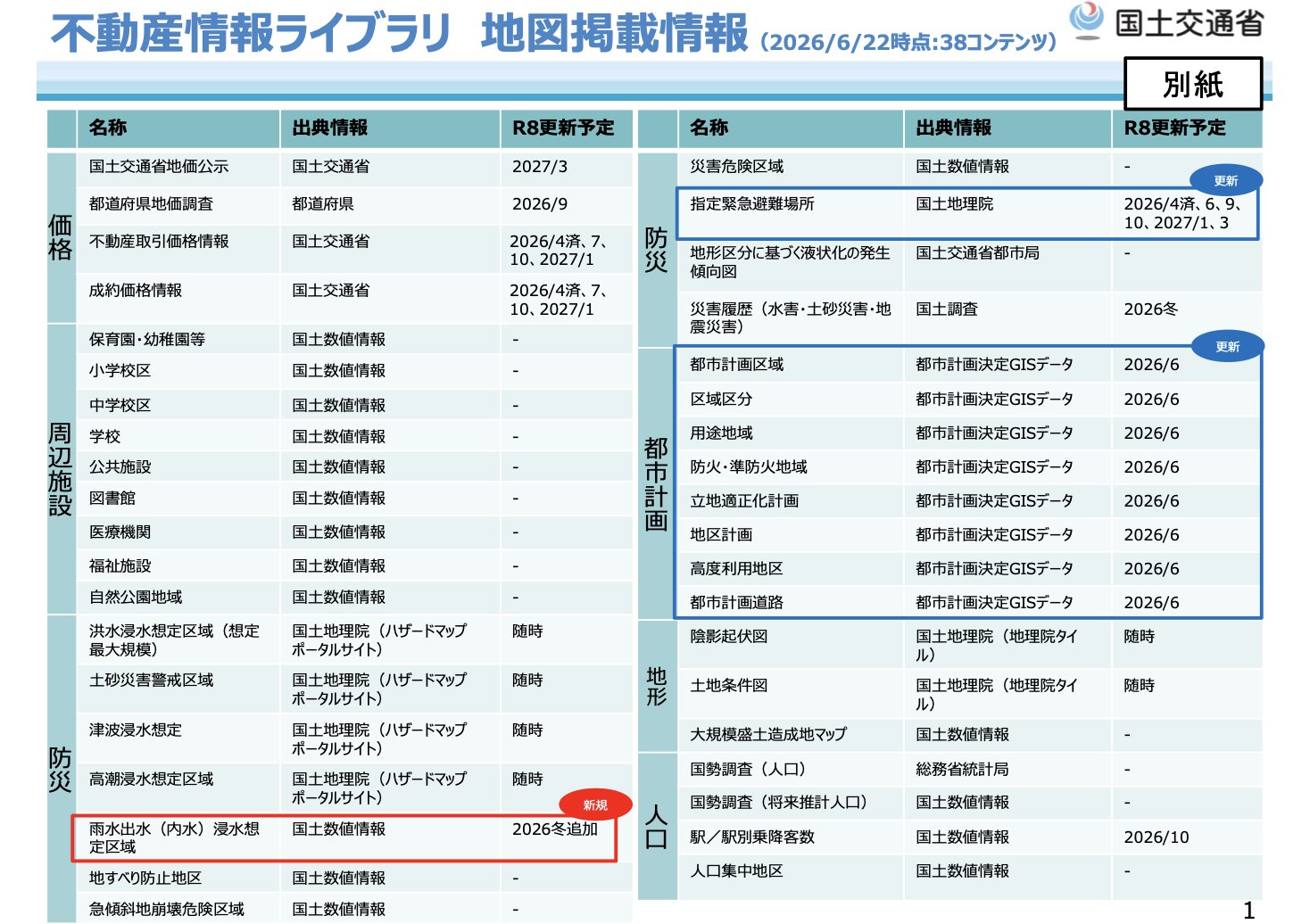Select the 地すべり防止地区 entry

click(x=145, y=879)
